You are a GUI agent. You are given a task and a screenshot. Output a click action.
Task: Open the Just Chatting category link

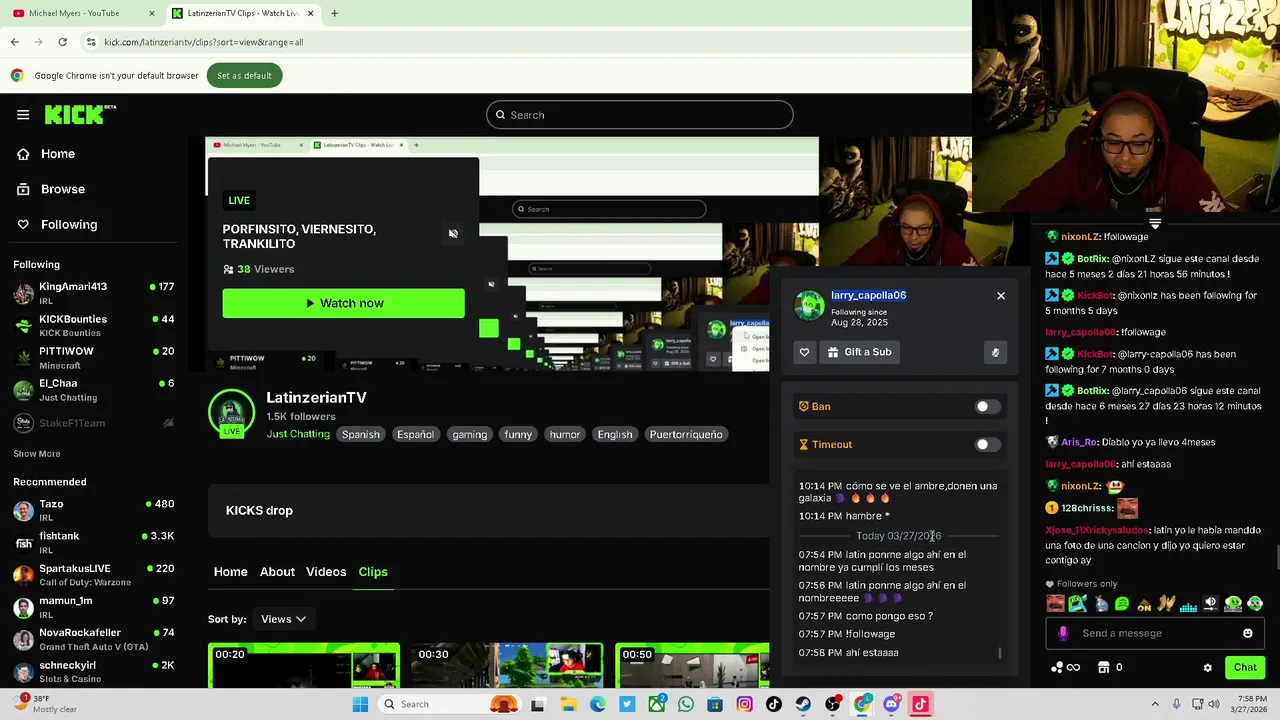pos(298,434)
